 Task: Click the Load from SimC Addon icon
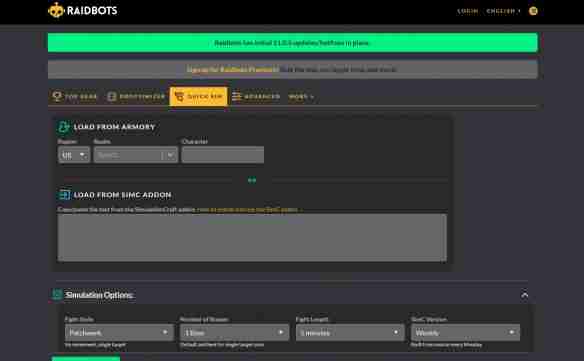(x=64, y=195)
